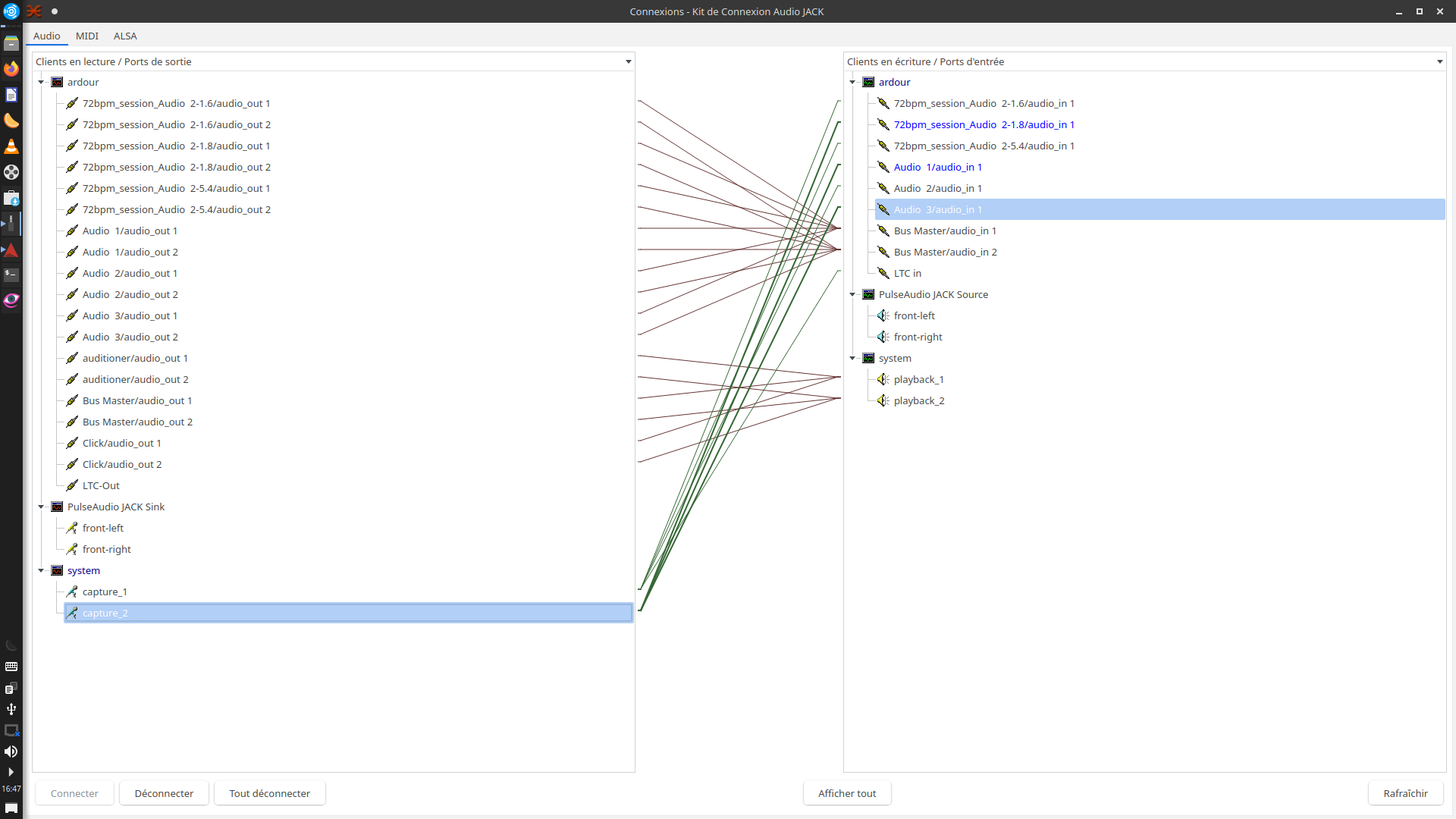The height and width of the screenshot is (819, 1456).
Task: Click the Rafraîchir button
Action: pyautogui.click(x=1405, y=793)
